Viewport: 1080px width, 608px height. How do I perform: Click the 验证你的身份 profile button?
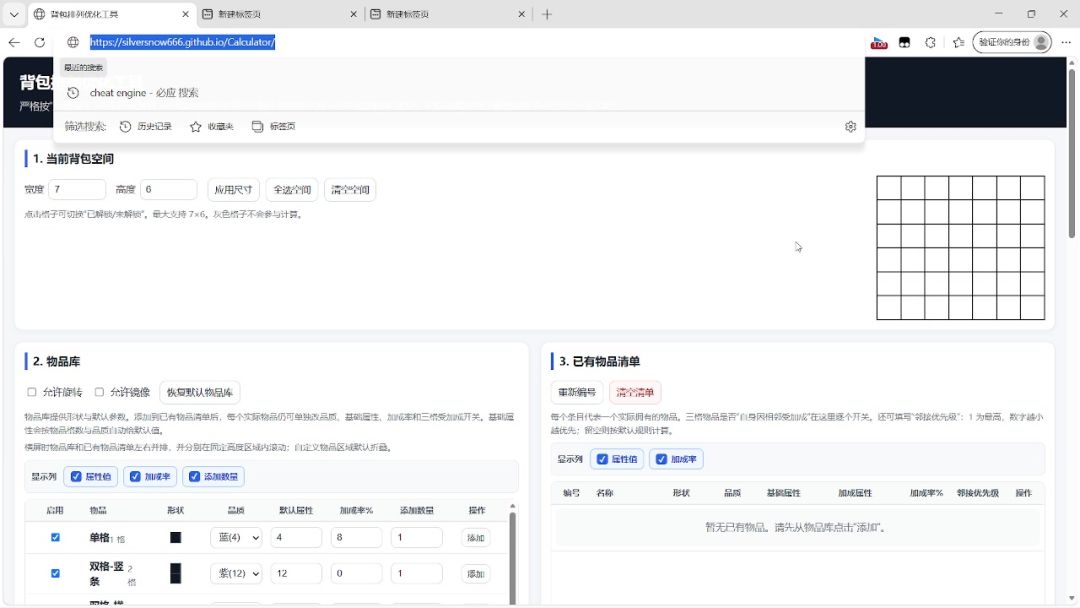coord(1012,42)
